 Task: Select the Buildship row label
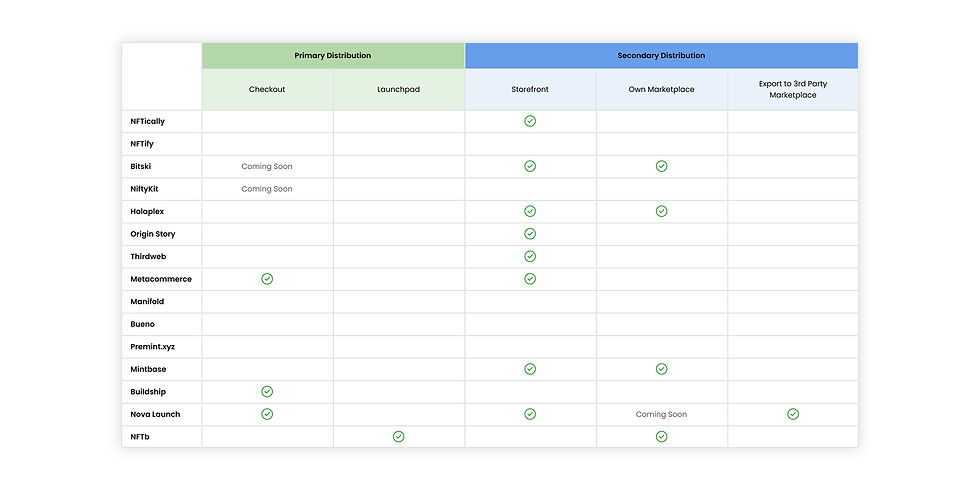tap(148, 391)
